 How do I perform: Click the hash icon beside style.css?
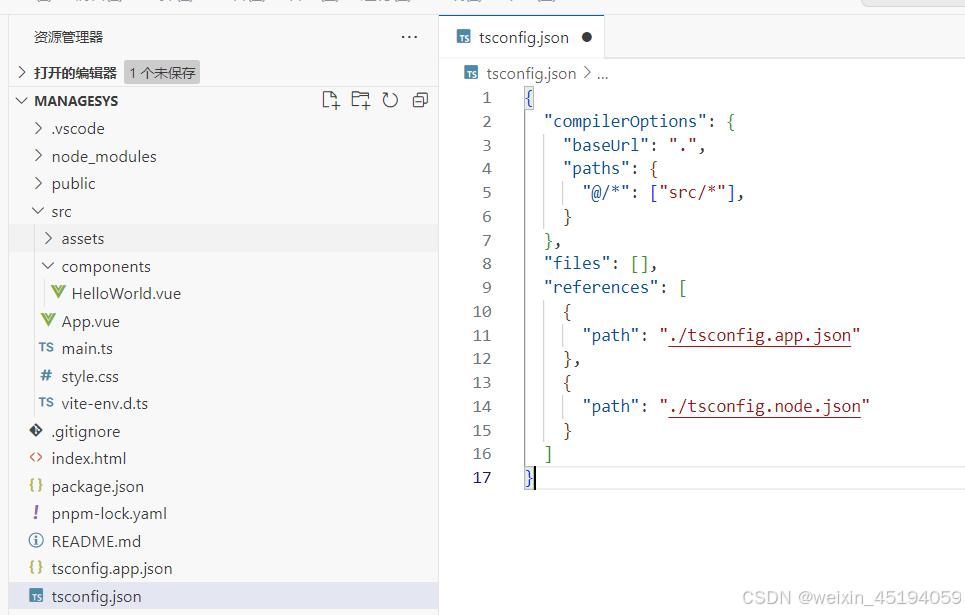pyautogui.click(x=46, y=375)
